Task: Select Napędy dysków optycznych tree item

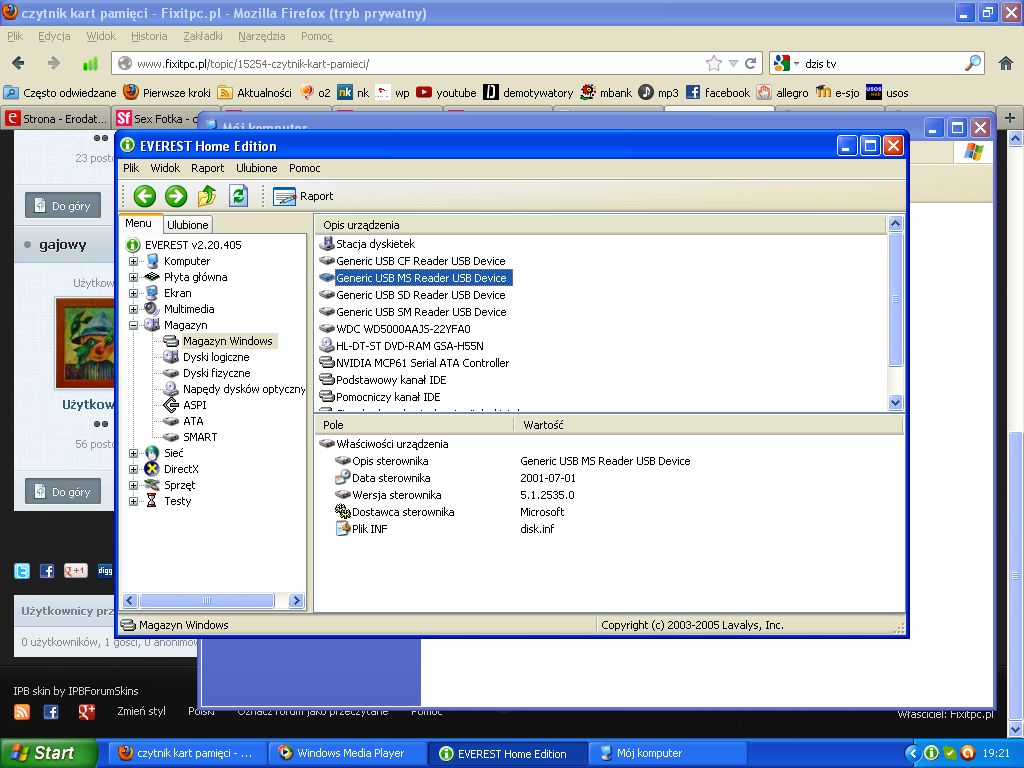Action: tap(244, 389)
